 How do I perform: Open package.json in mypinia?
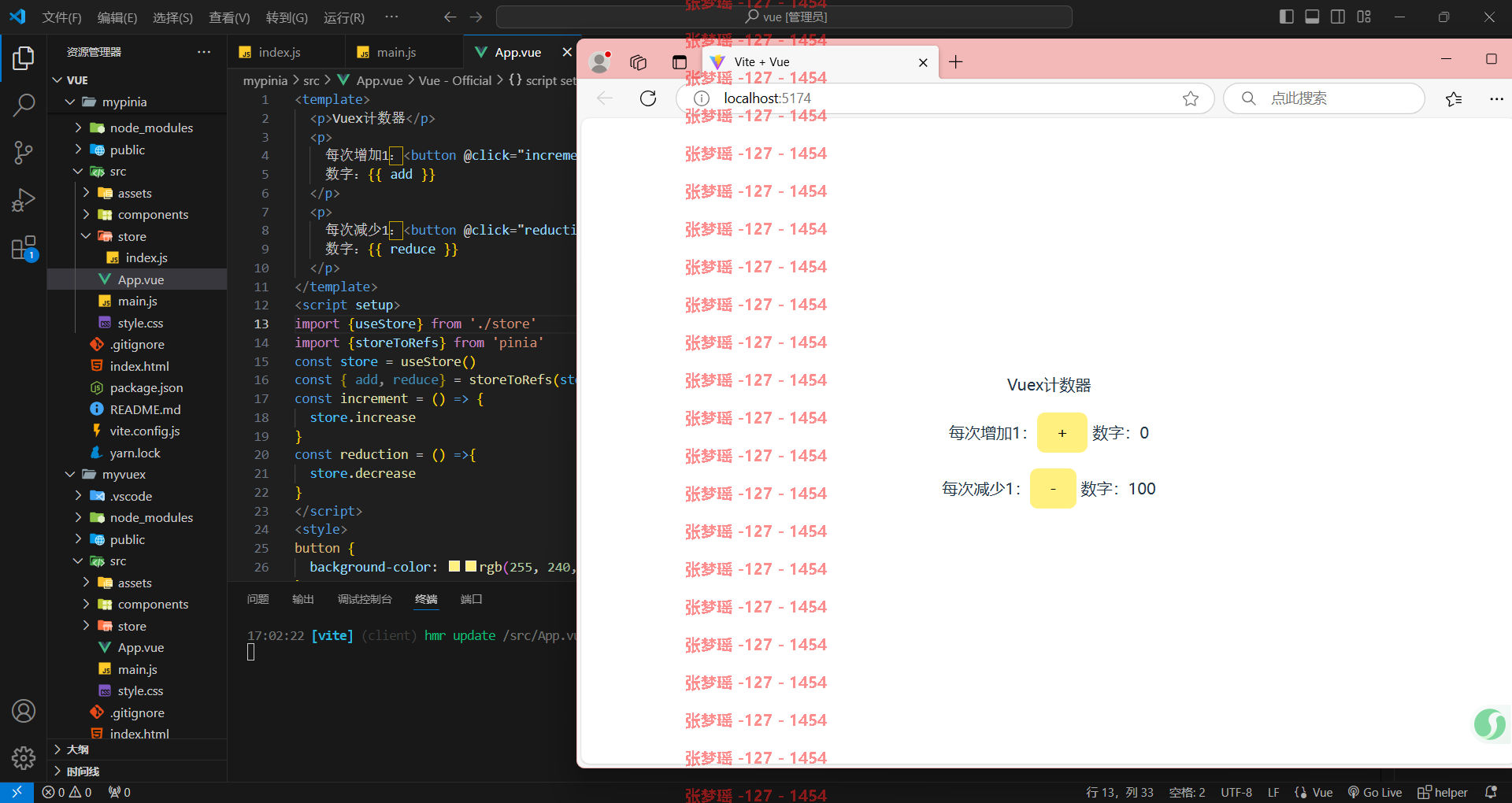click(x=146, y=387)
